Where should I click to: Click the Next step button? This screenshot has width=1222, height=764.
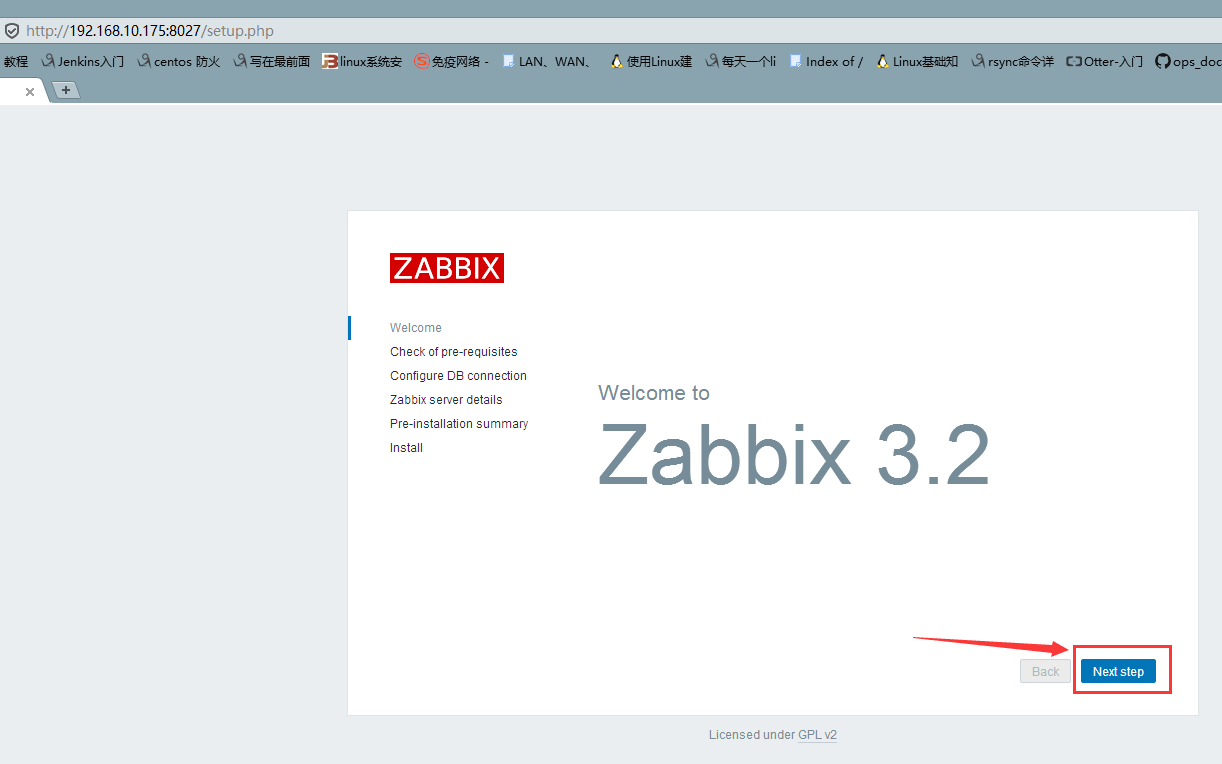click(x=1118, y=671)
